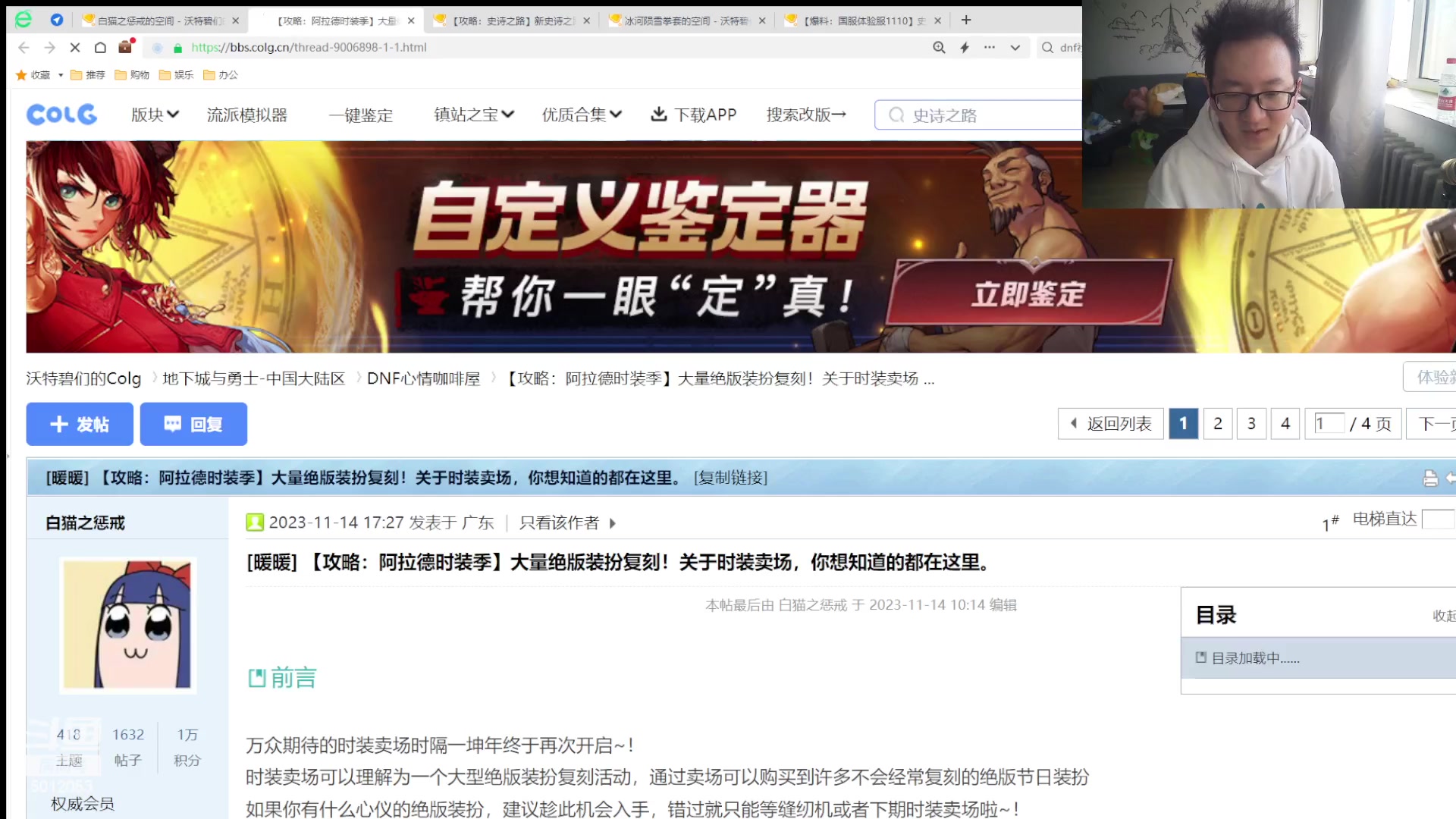The width and height of the screenshot is (1456, 819).
Task: Click the 立即鉴定 banner button
Action: (1028, 293)
